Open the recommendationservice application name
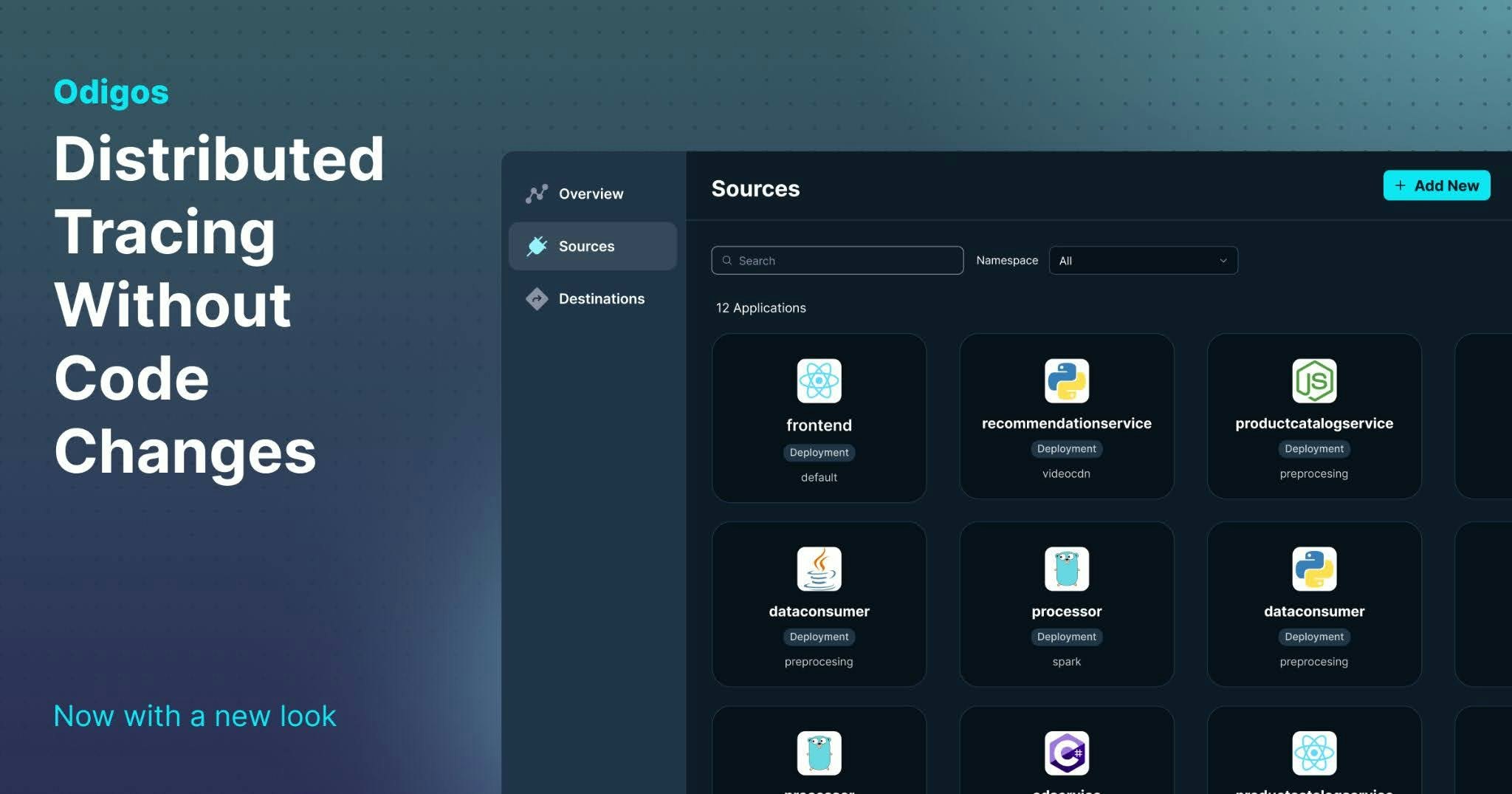Screen dimensions: 1512x794 1066,423
